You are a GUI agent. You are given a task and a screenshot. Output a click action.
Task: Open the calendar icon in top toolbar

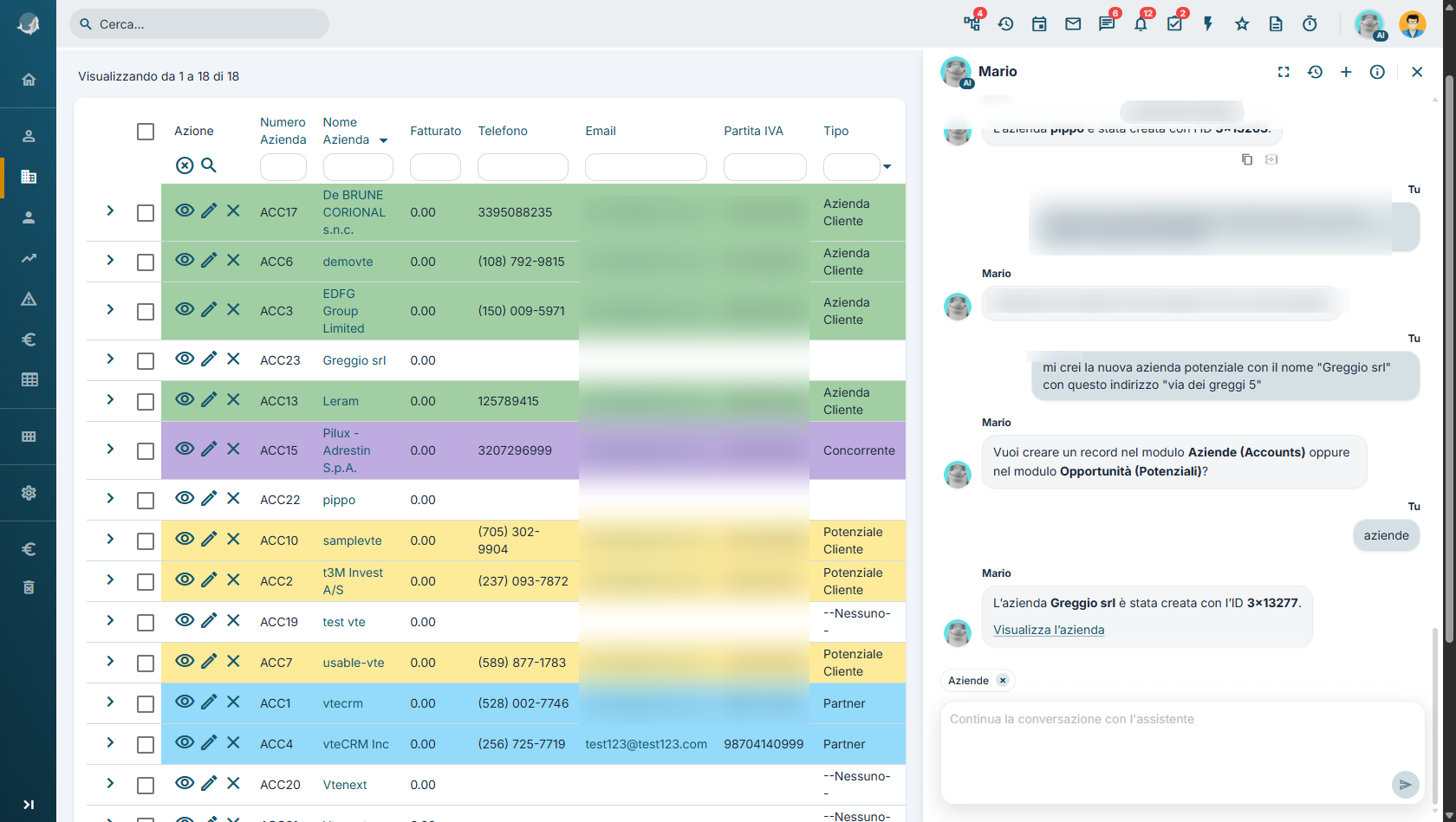point(1039,24)
